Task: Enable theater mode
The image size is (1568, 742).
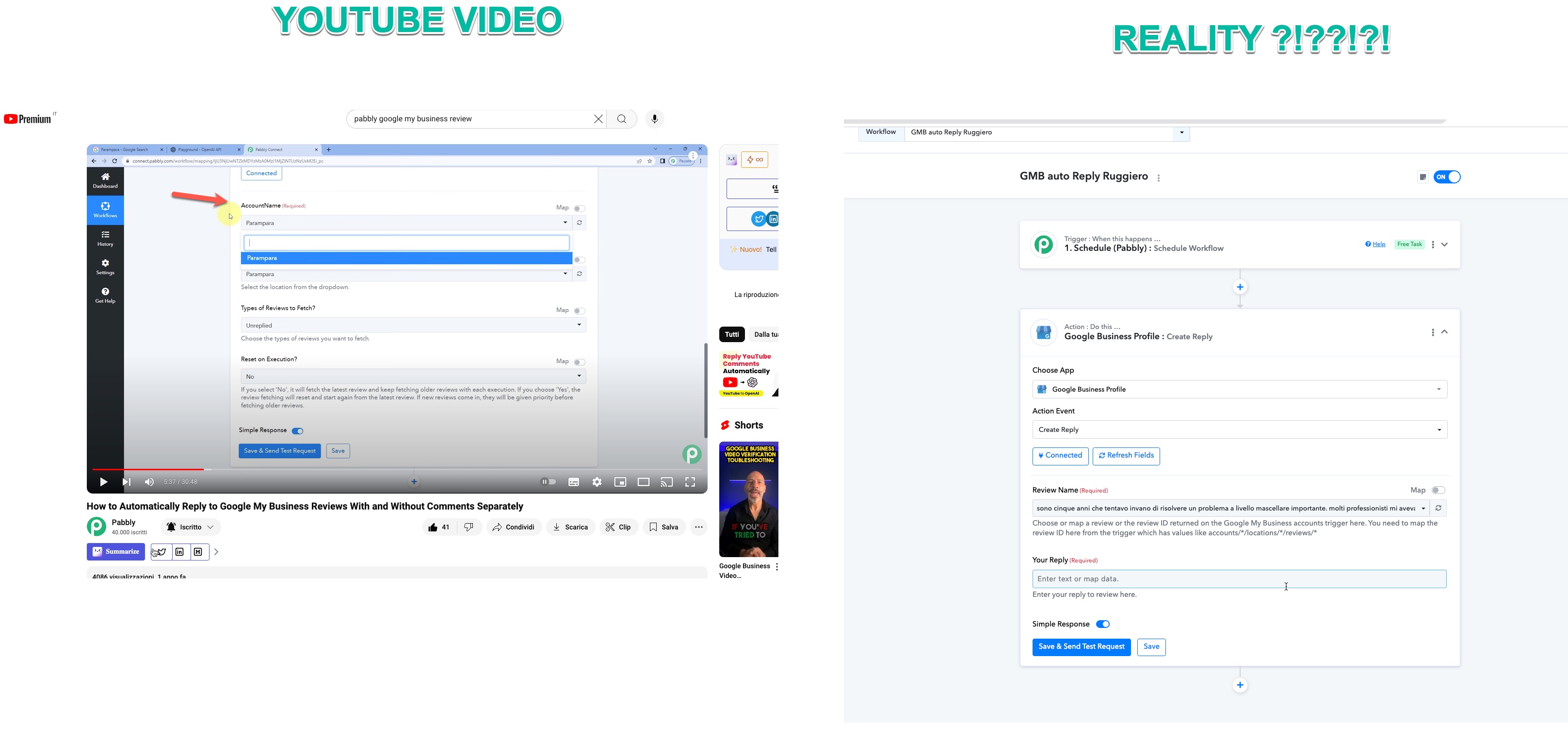Action: (644, 482)
